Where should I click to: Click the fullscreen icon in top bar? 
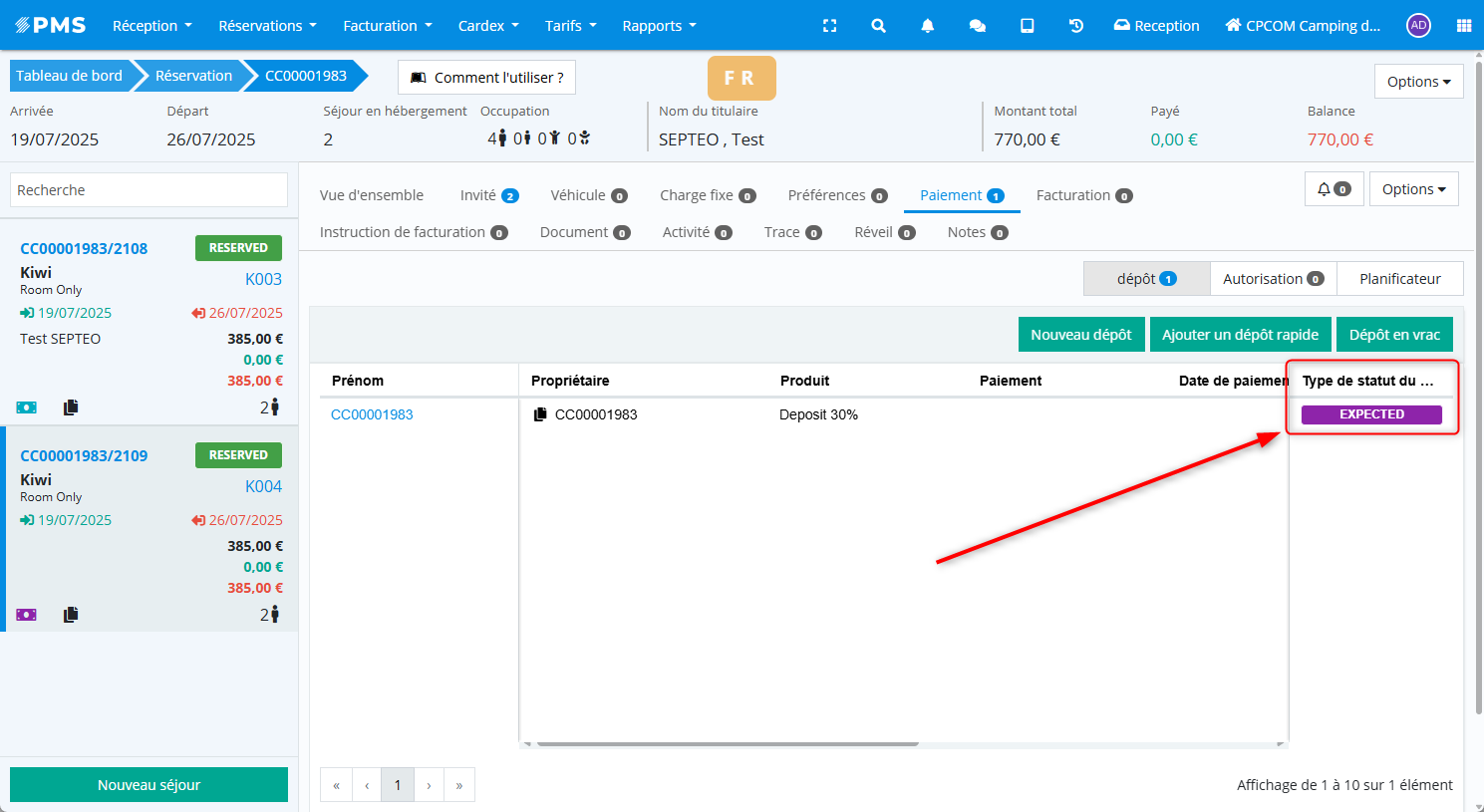pos(829,26)
